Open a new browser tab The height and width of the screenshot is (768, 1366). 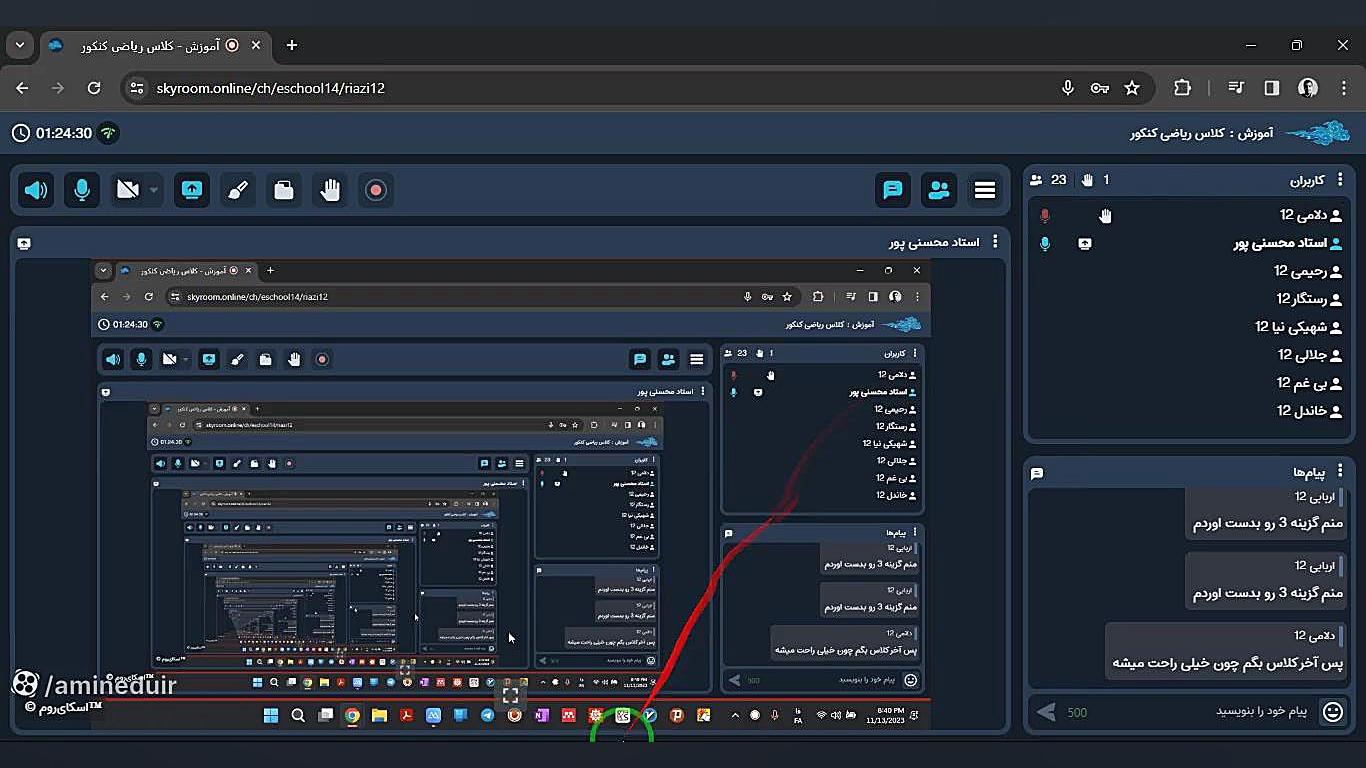[292, 45]
